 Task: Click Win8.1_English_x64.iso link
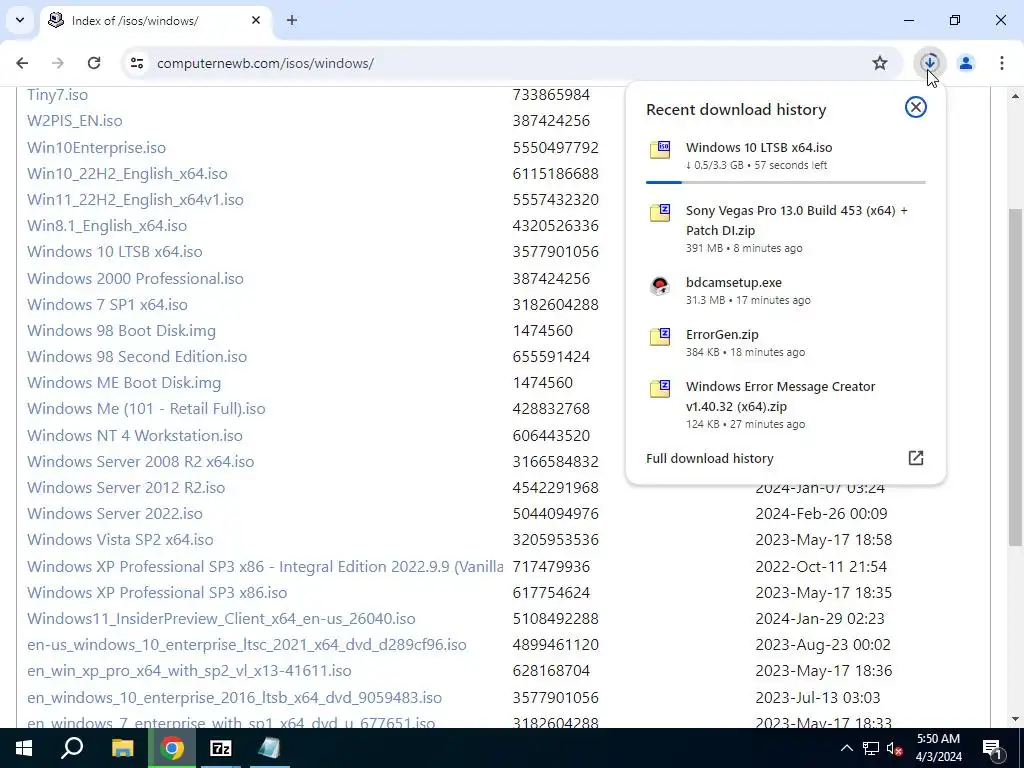(107, 226)
